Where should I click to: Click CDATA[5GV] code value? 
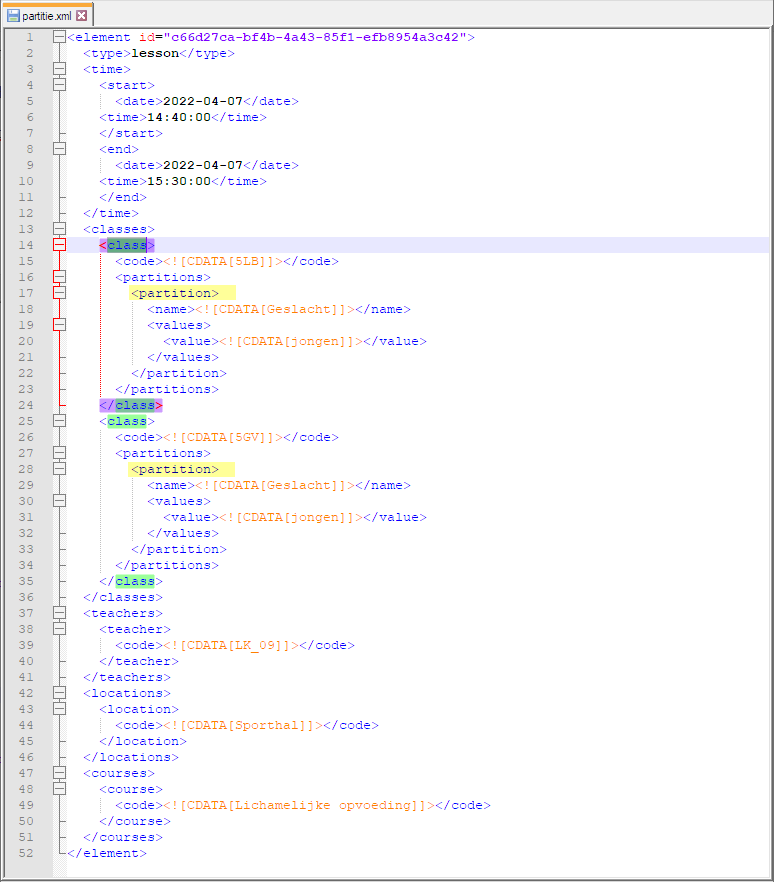(223, 437)
